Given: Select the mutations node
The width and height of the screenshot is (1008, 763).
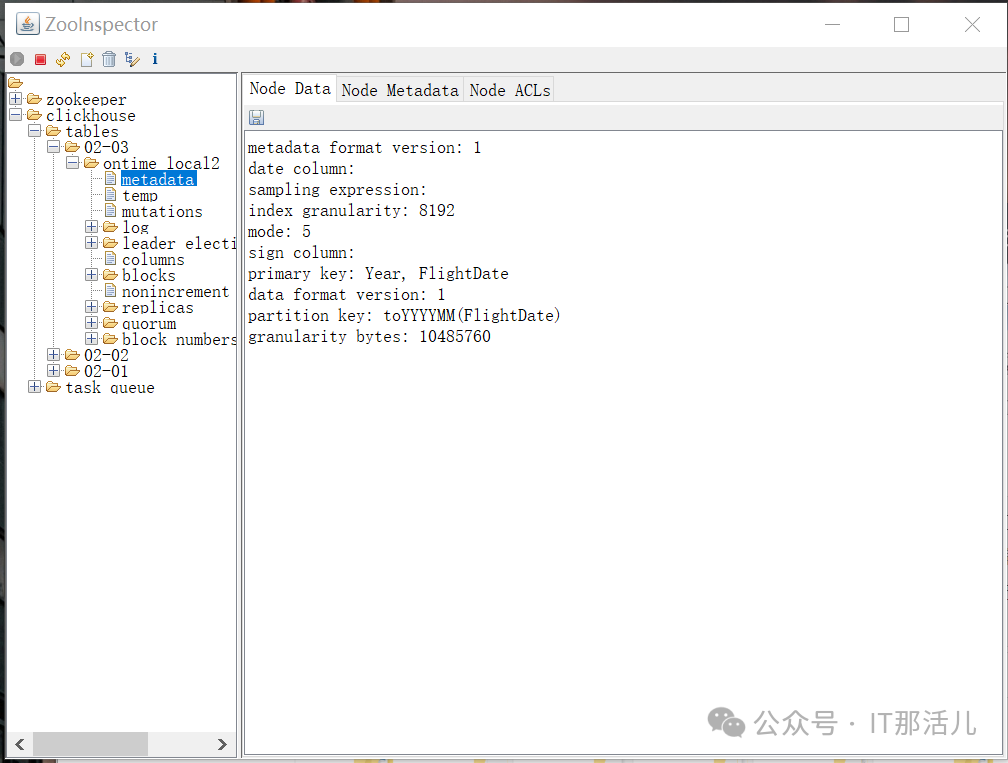Looking at the screenshot, I should (x=161, y=211).
